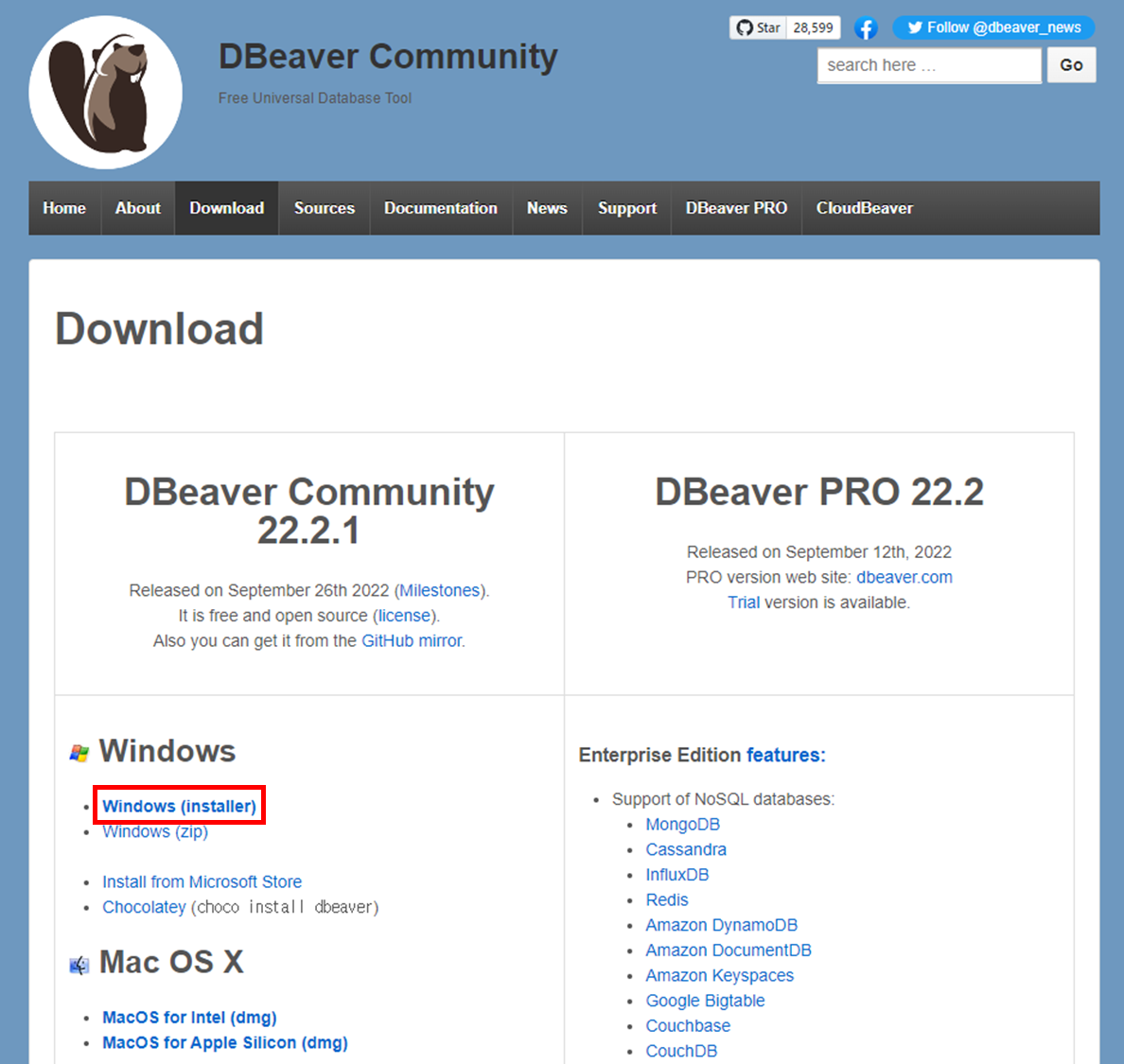Open the Cassandra link
The image size is (1124, 1064).
coord(686,849)
